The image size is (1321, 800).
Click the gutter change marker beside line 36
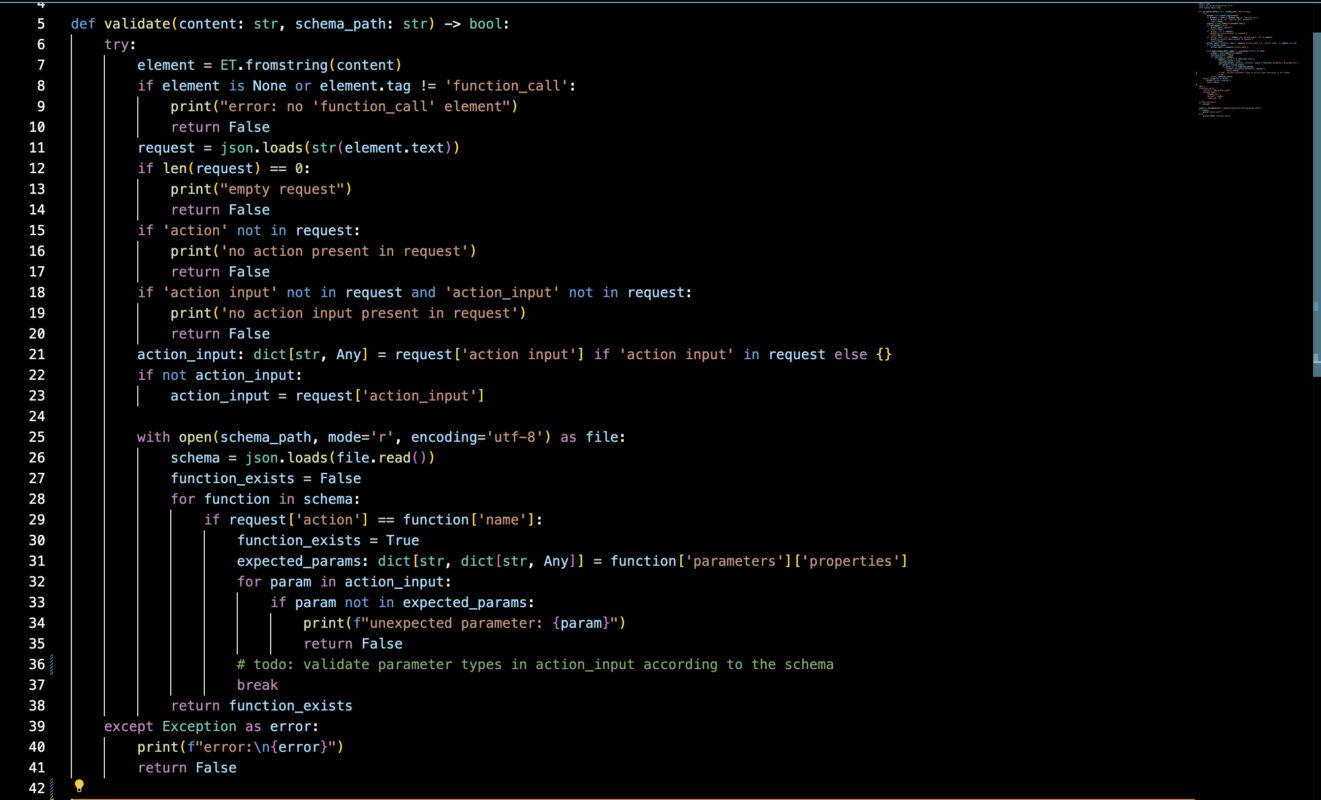50,664
